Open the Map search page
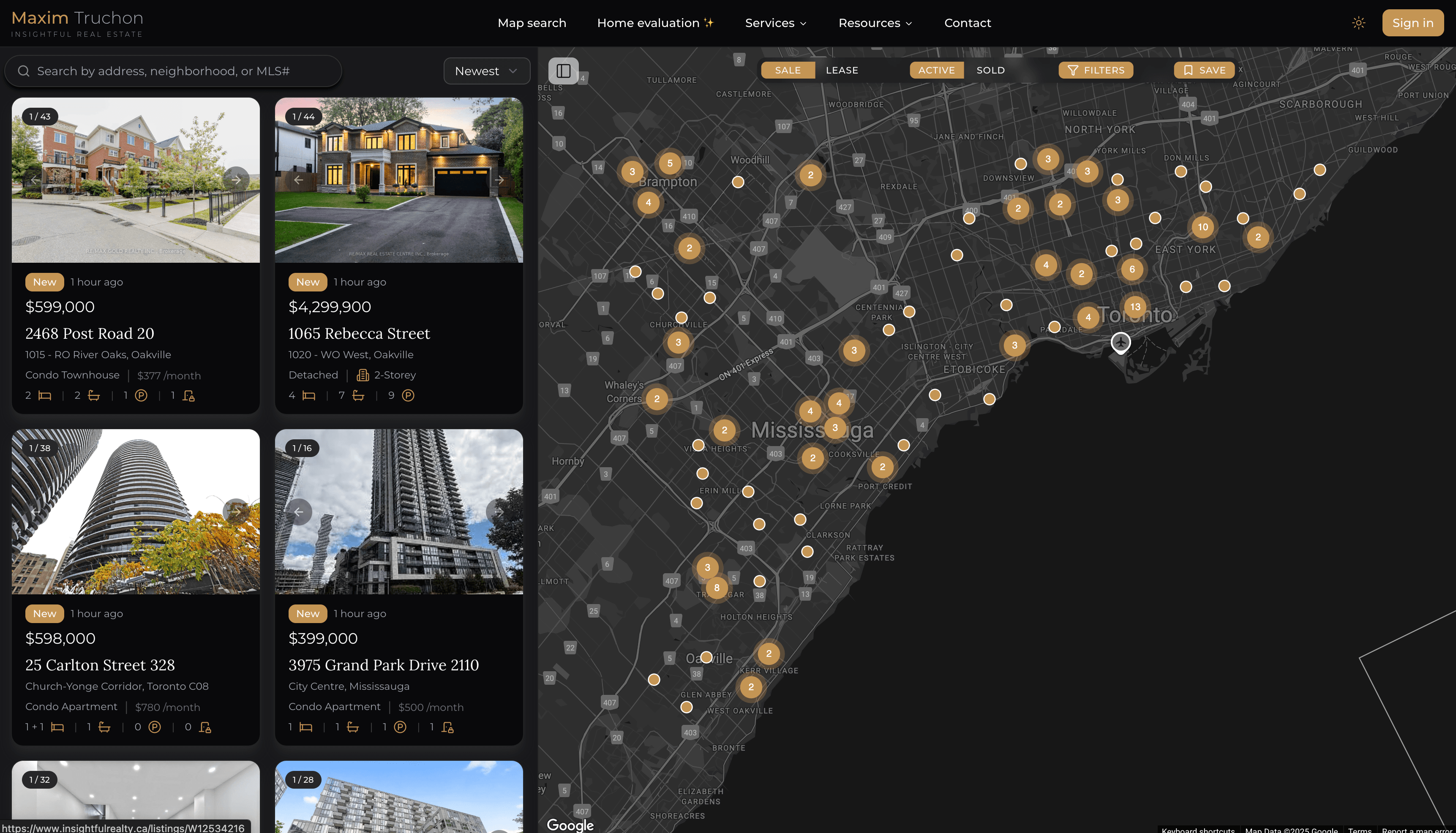 pyautogui.click(x=532, y=23)
